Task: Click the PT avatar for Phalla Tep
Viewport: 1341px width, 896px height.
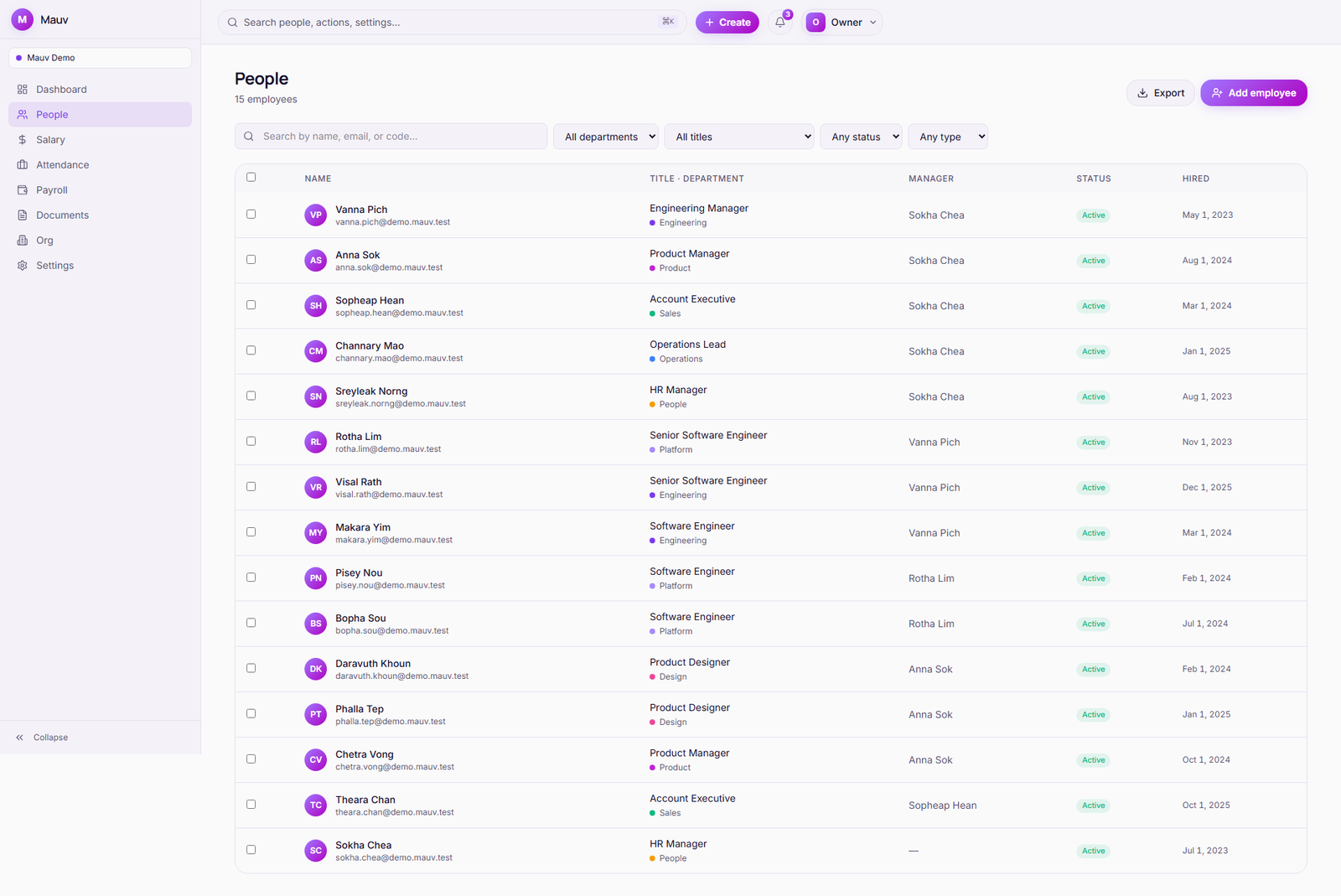Action: [x=316, y=714]
